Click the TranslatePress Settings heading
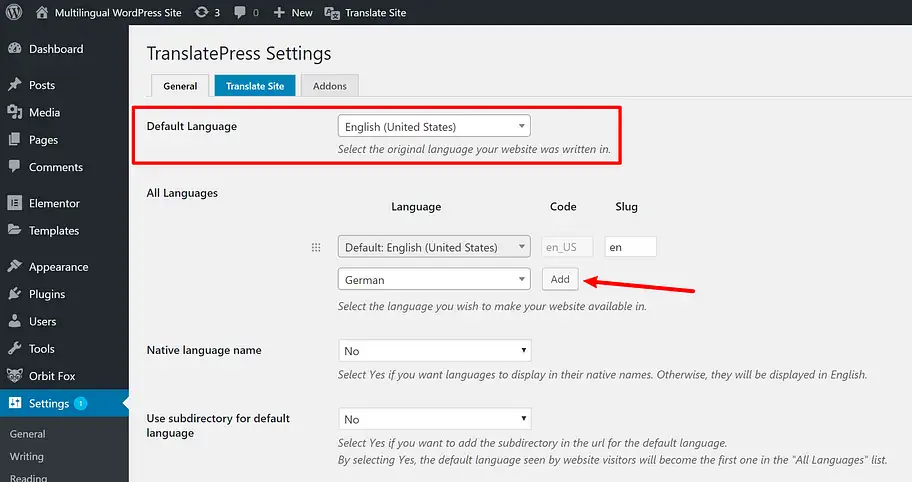 click(x=239, y=53)
